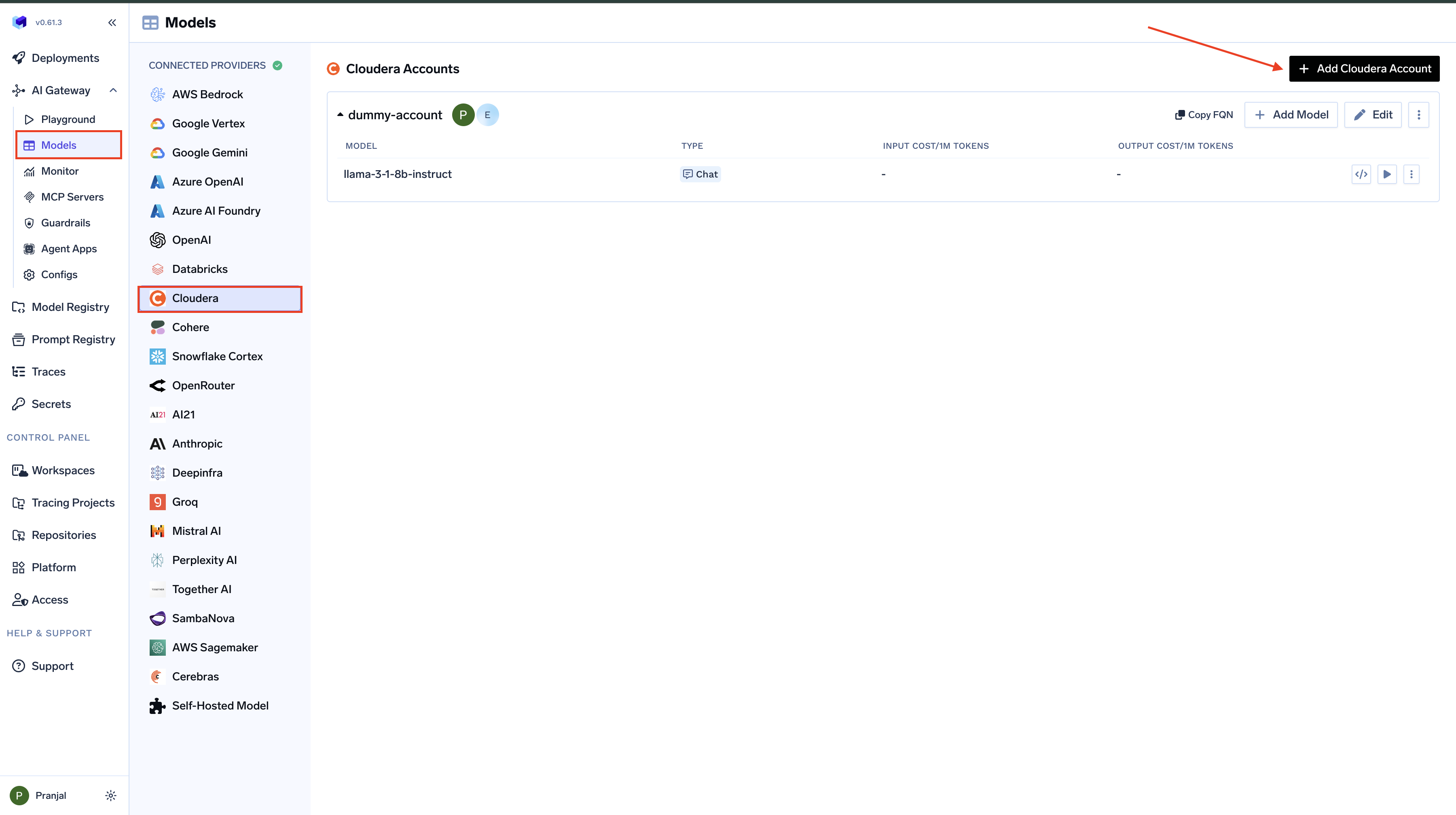Viewport: 1456px width, 815px height.
Task: Open the Anthropic provider page
Action: [197, 443]
